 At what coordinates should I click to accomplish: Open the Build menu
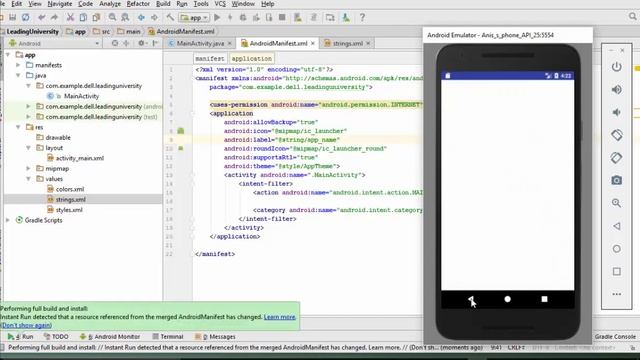point(163,4)
